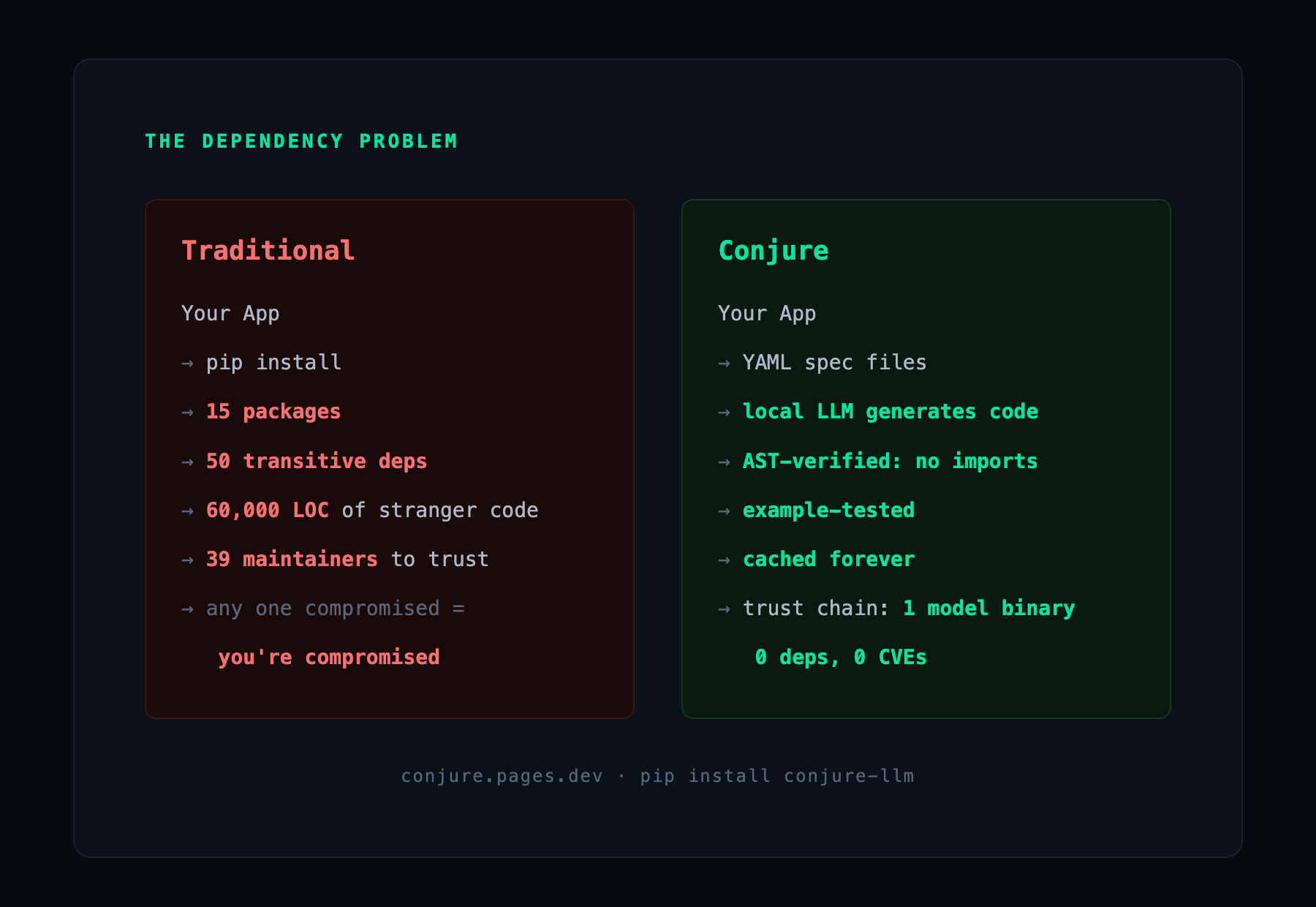Click 'Your App' in the Conjure card
Image resolution: width=1316 pixels, height=907 pixels.
click(x=767, y=314)
